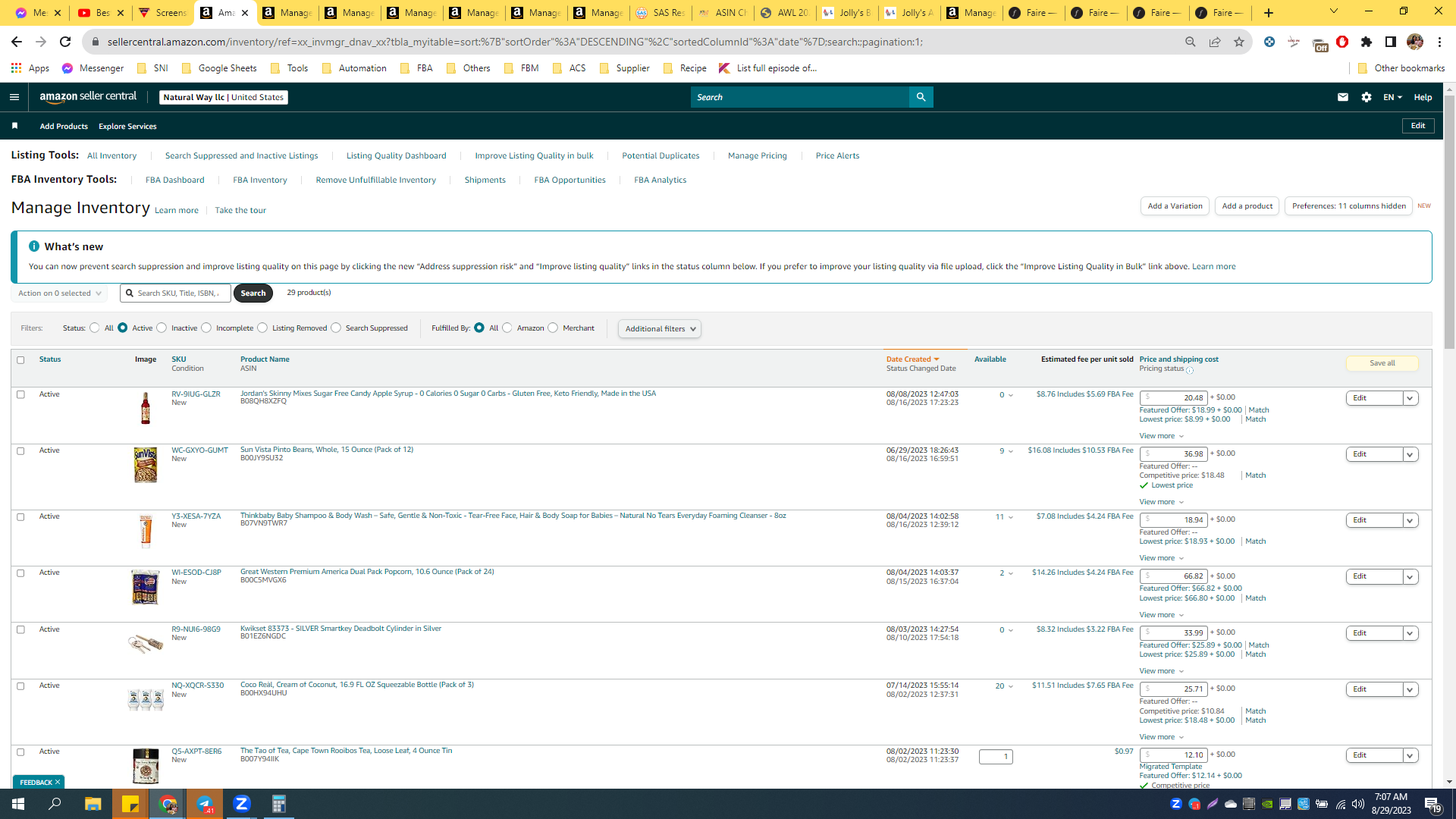Screen dimensions: 1456x819
Task: Go back with the browser back arrow
Action: [x=17, y=42]
